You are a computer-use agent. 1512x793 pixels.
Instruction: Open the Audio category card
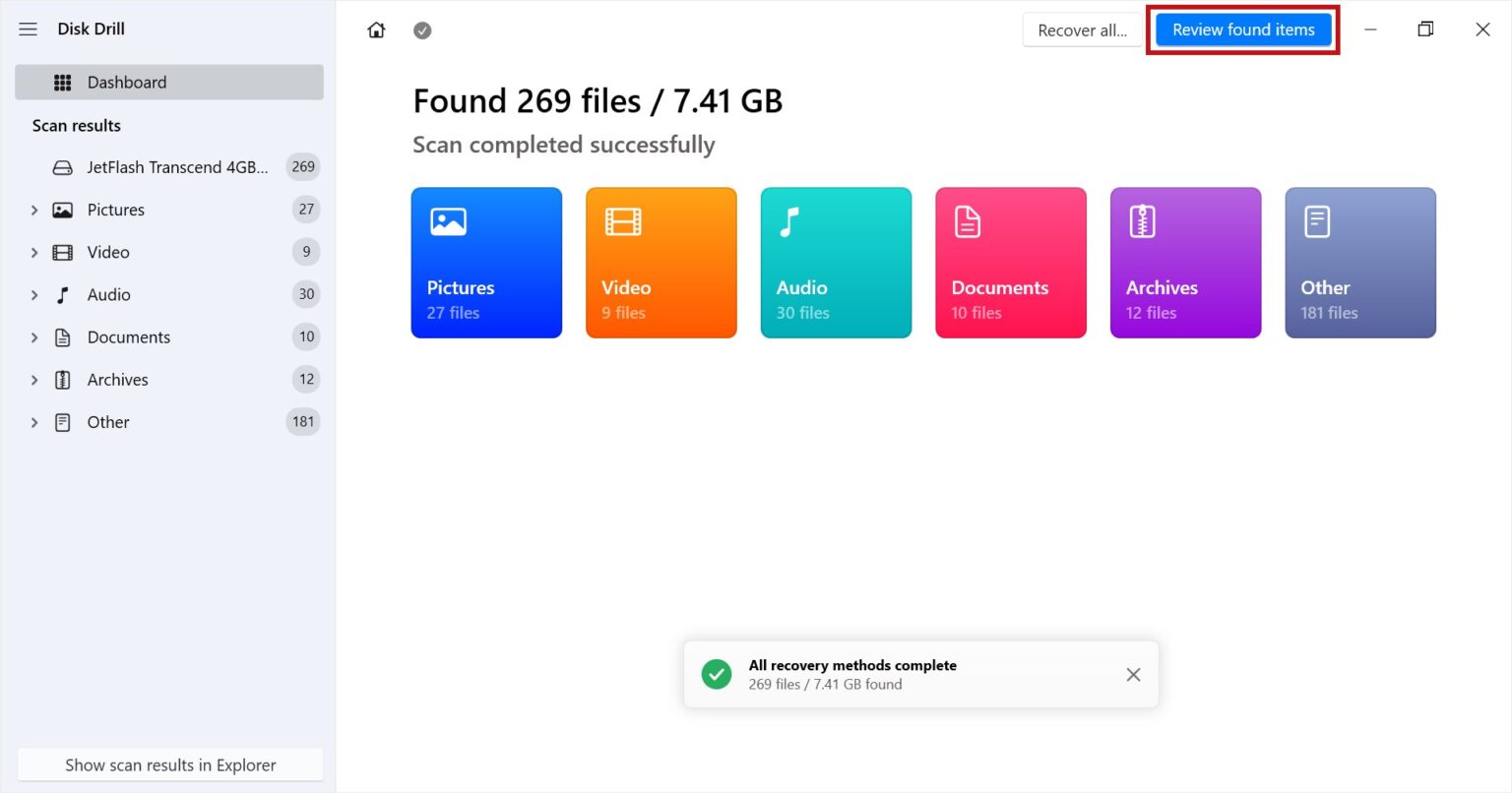(836, 263)
